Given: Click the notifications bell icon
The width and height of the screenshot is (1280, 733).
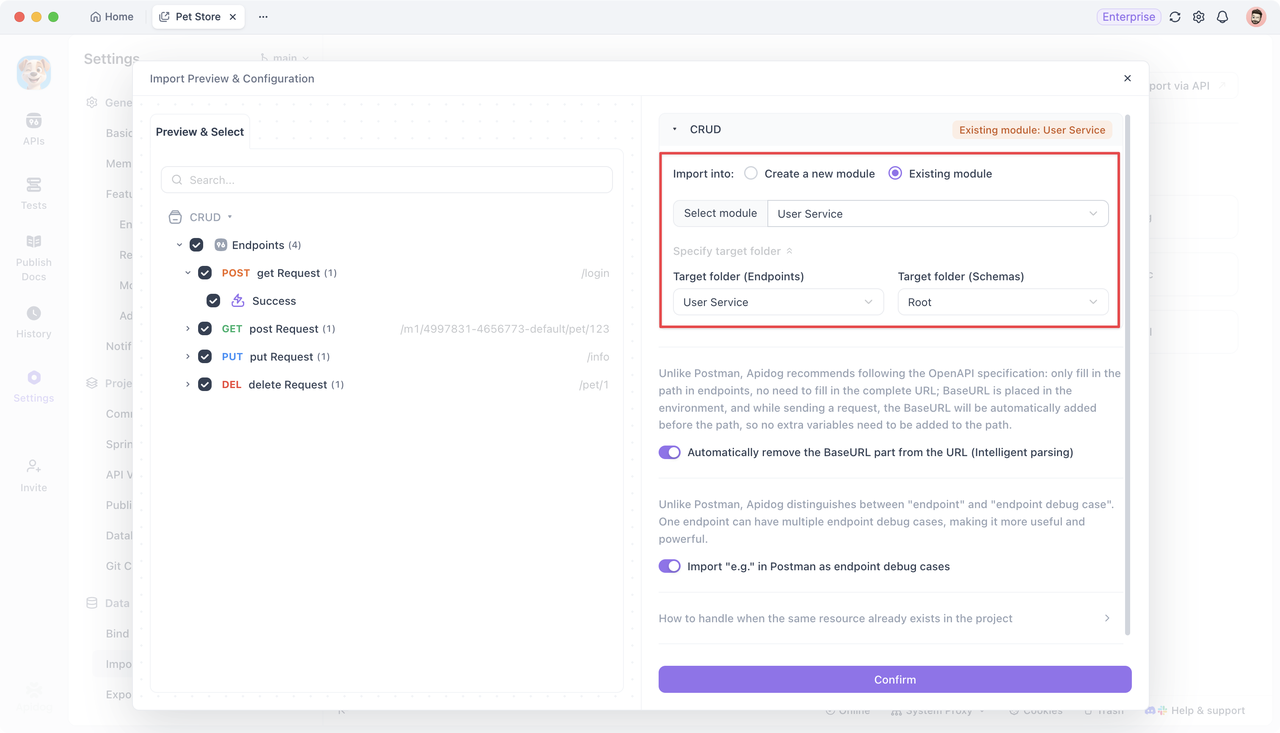Looking at the screenshot, I should pos(1222,17).
